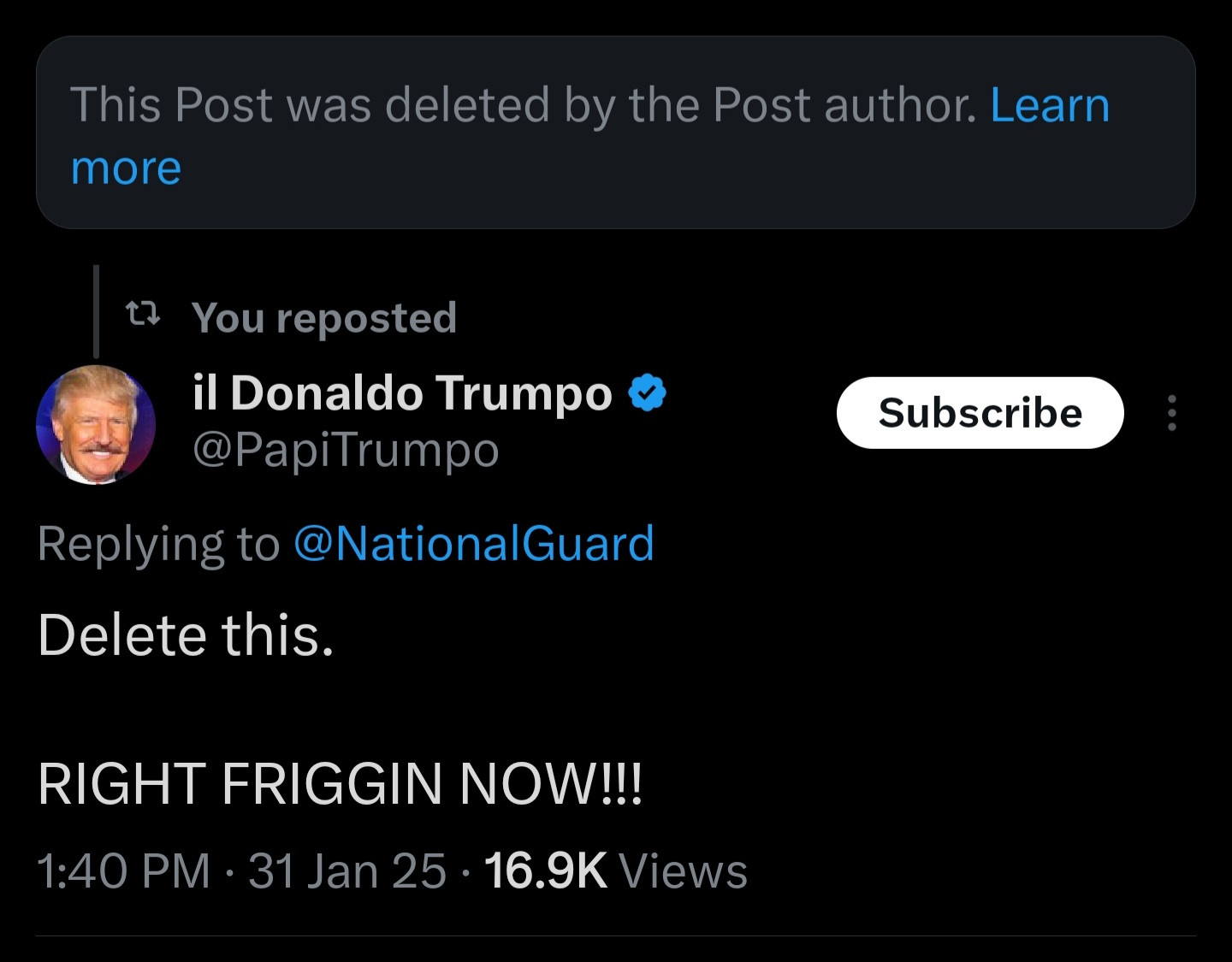Open the Learn more link
The height and width of the screenshot is (962, 1232).
pos(1049,106)
